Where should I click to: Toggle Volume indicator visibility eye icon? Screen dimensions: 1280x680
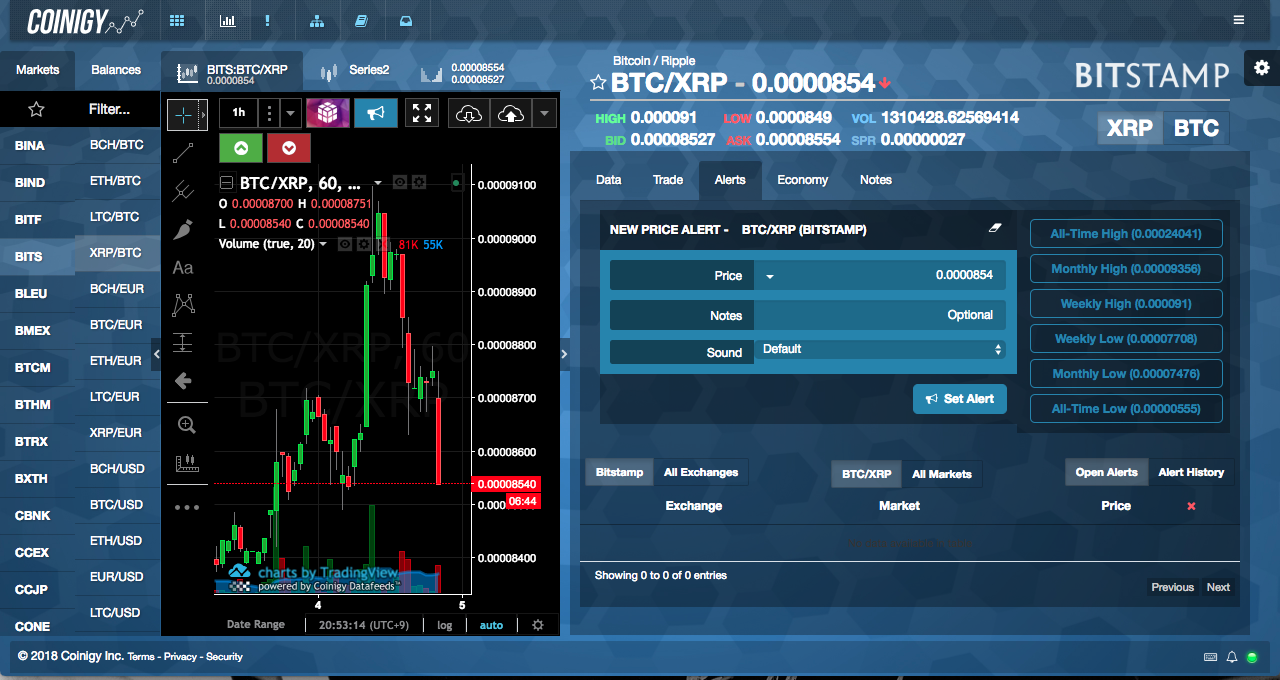point(344,244)
